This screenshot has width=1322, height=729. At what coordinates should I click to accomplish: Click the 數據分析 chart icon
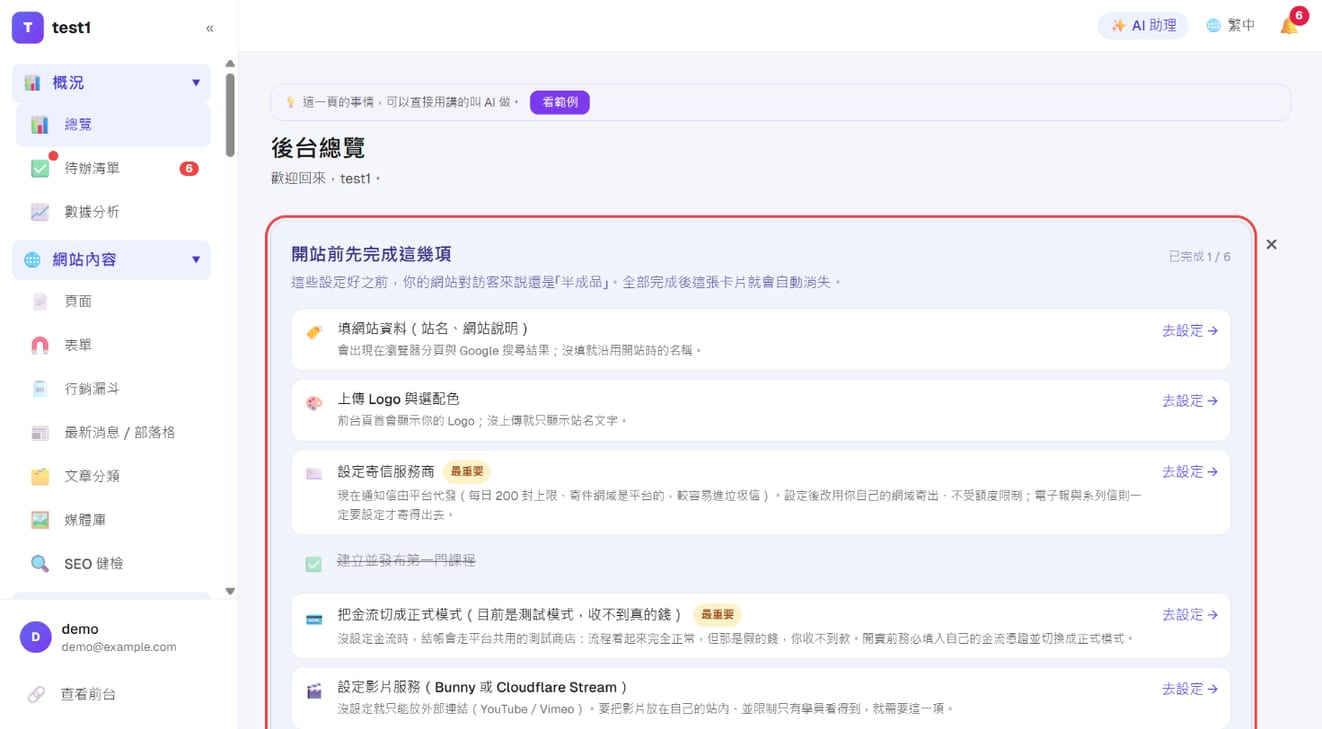(x=40, y=212)
